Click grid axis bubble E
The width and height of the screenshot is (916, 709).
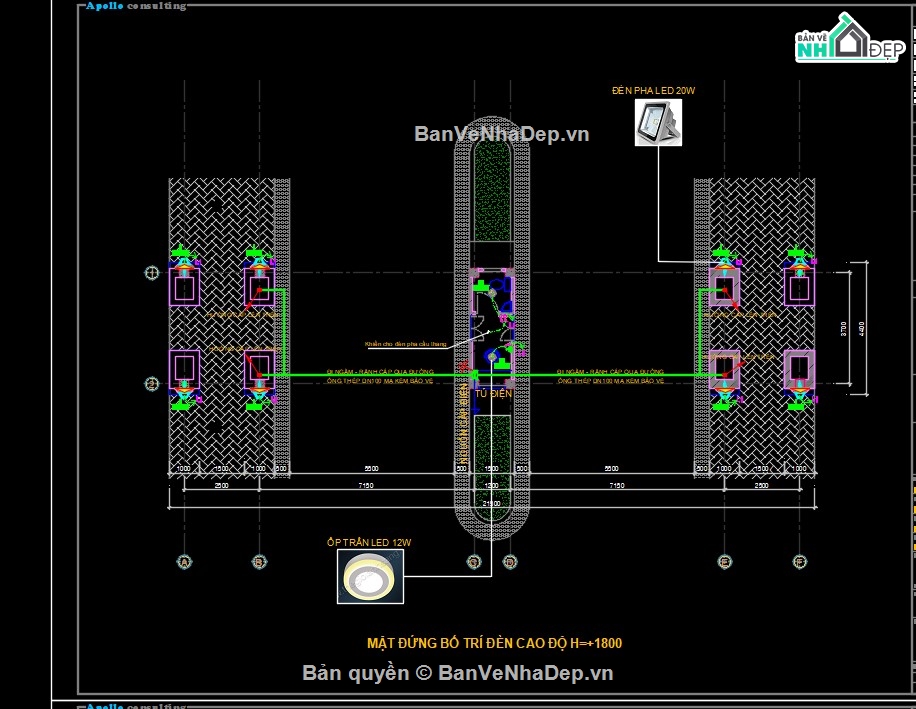coord(724,562)
